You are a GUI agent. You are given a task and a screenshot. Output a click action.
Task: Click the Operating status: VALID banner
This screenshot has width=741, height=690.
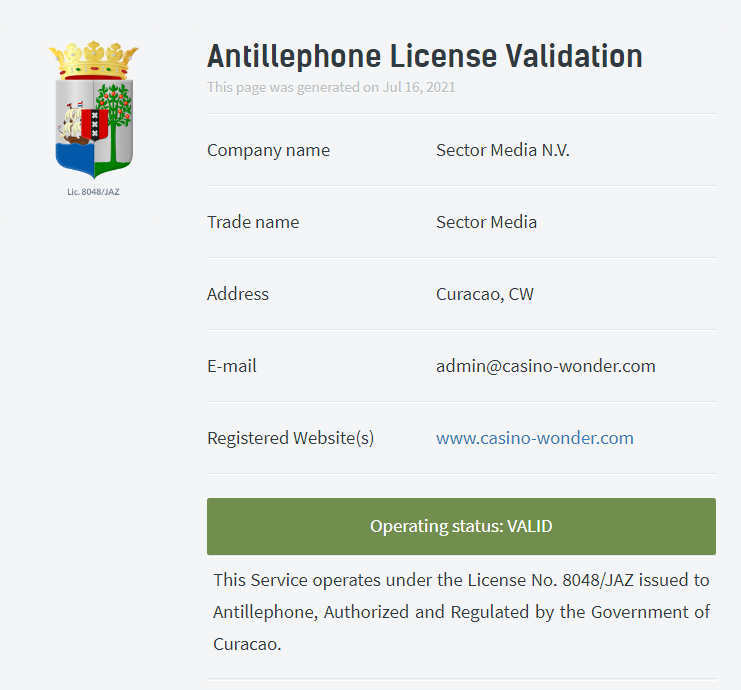pos(461,526)
